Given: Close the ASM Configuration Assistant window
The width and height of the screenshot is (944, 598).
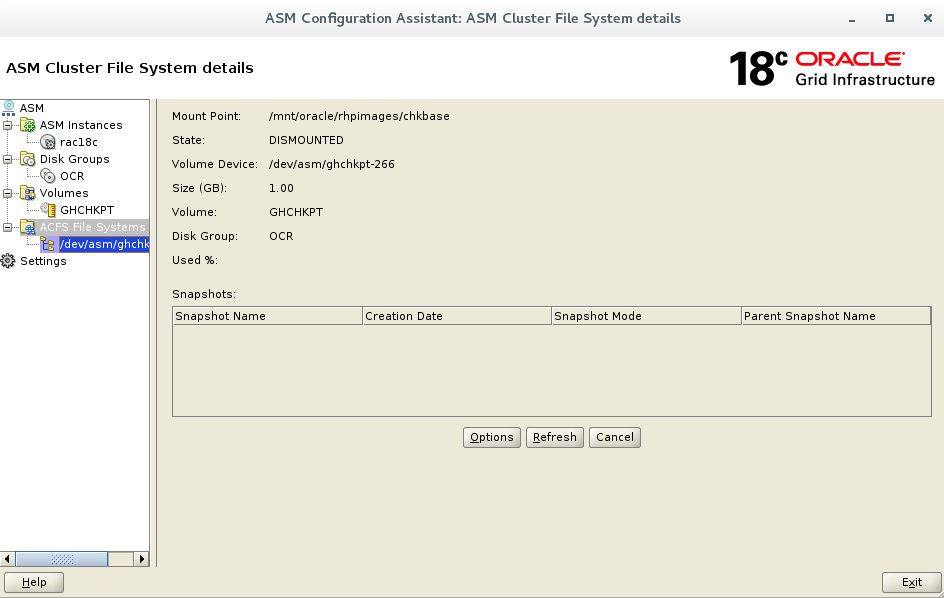Looking at the screenshot, I should (928, 18).
